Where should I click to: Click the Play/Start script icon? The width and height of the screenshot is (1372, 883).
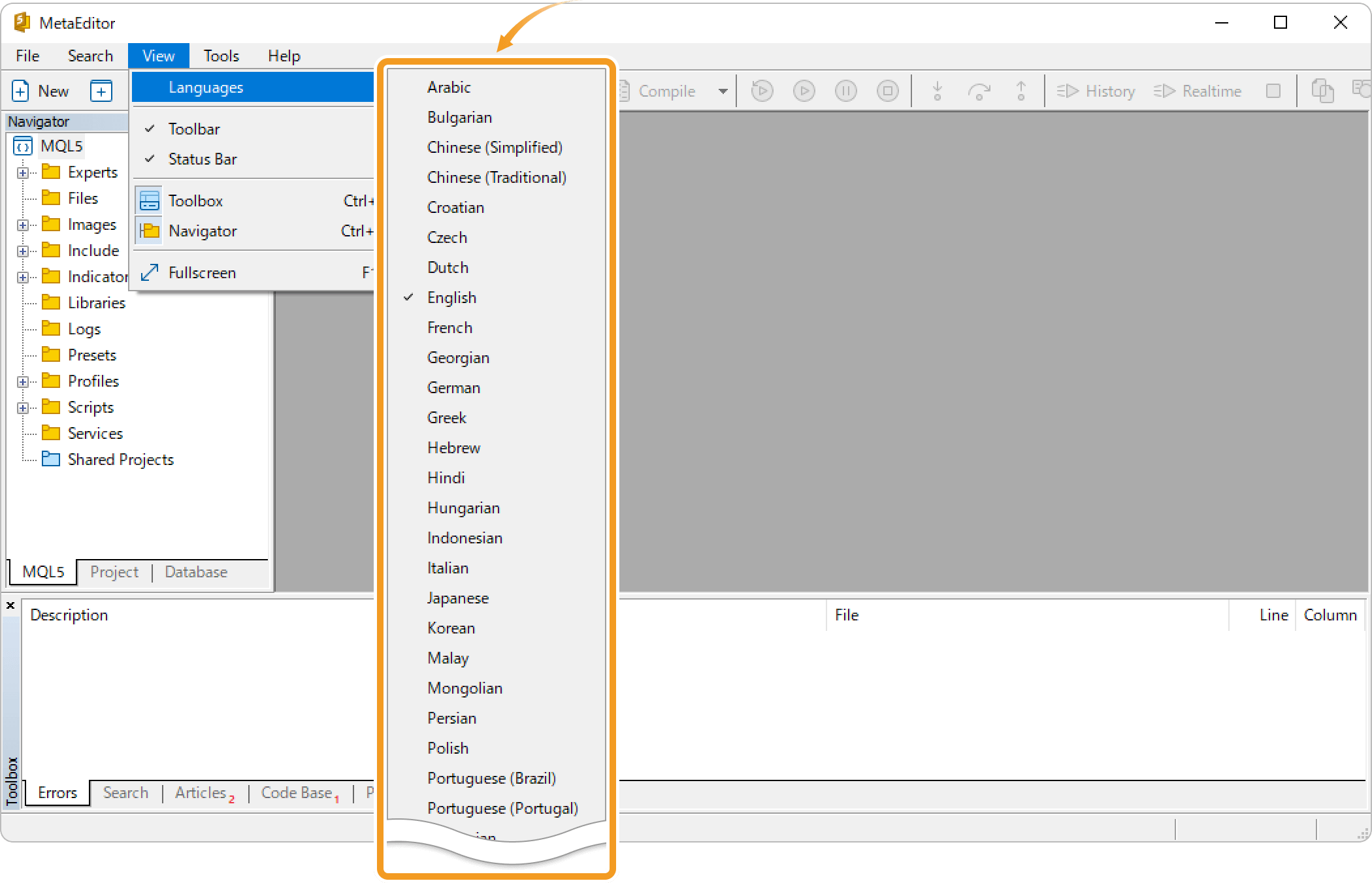click(x=804, y=90)
